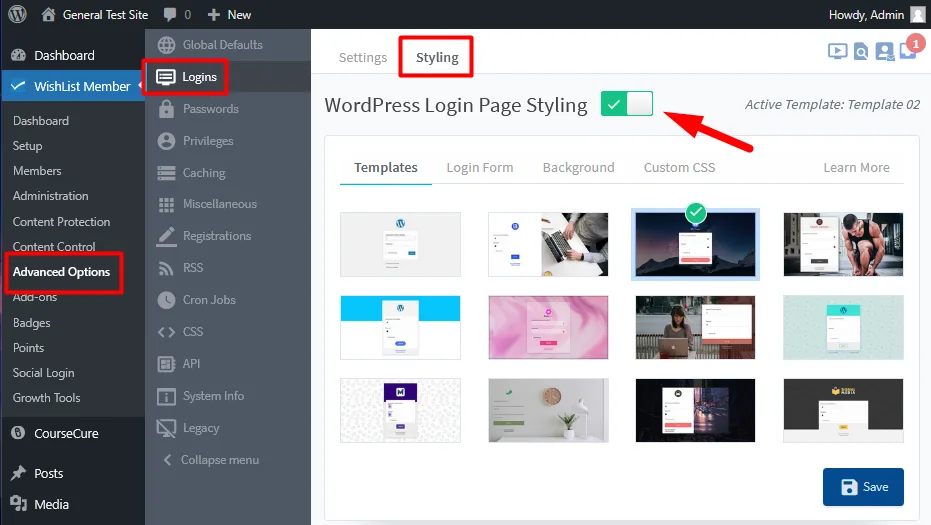Open Growth Tools submenu
The width and height of the screenshot is (931, 525).
(x=46, y=397)
